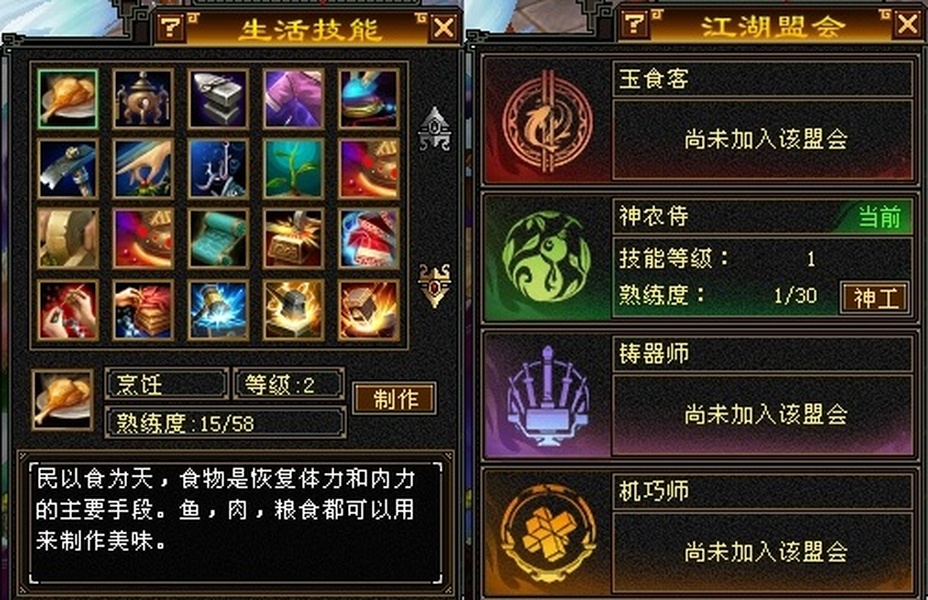
Task: Open help for 生活技能 panel
Action: (x=171, y=27)
